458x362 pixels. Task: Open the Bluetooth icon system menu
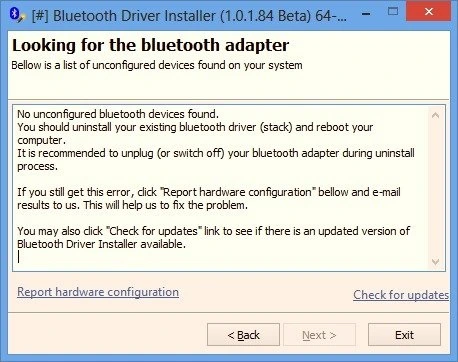pyautogui.click(x=17, y=15)
